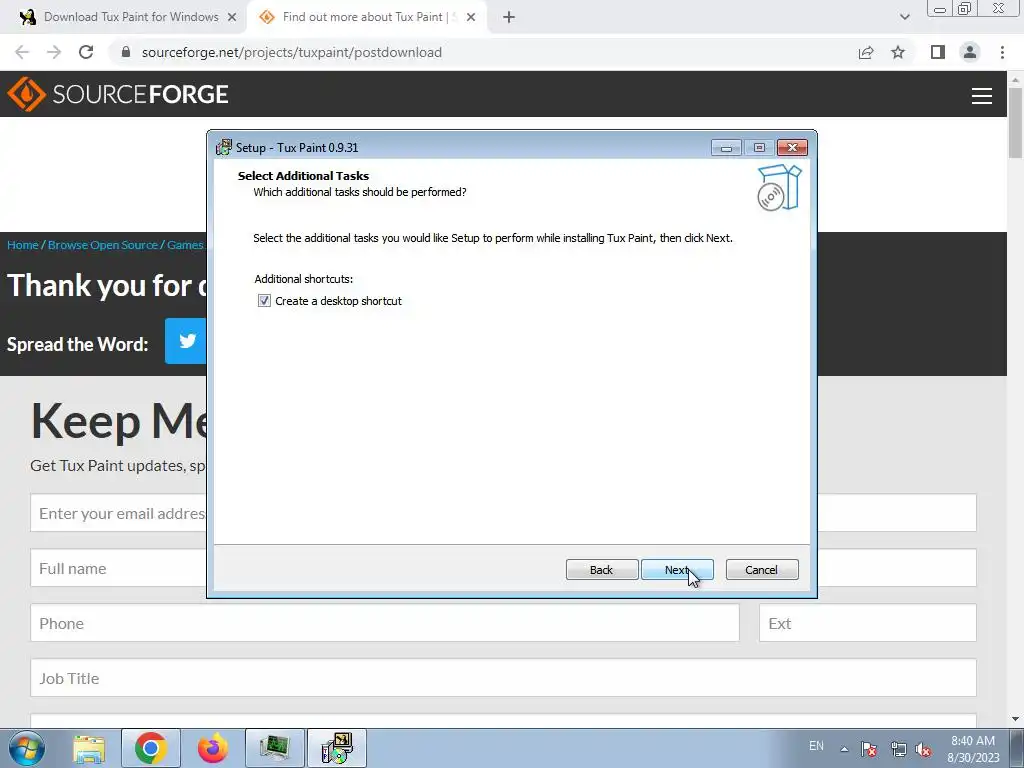Follow the Browse Open Source breadcrumb
This screenshot has width=1024, height=768.
coord(103,245)
